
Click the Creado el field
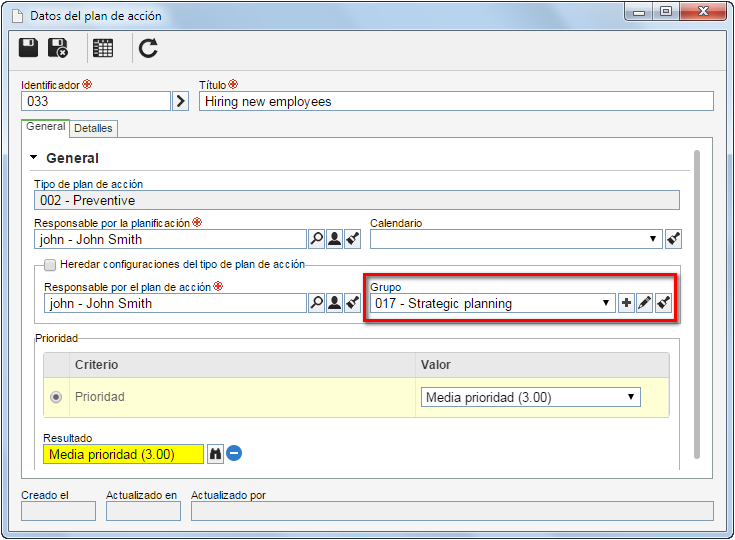tap(58, 511)
